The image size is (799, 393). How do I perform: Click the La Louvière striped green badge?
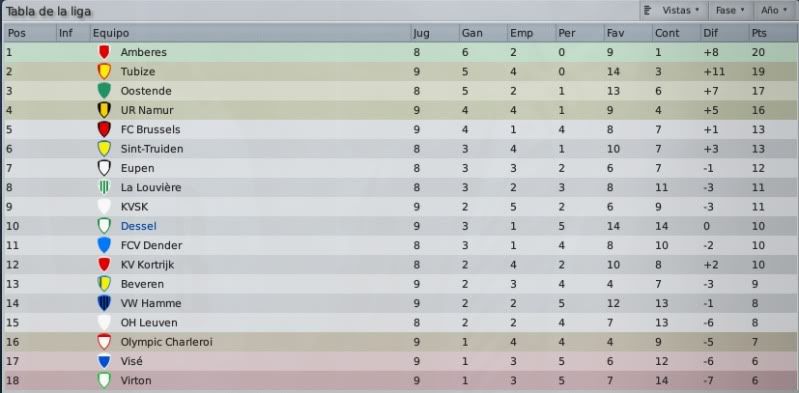coord(104,187)
